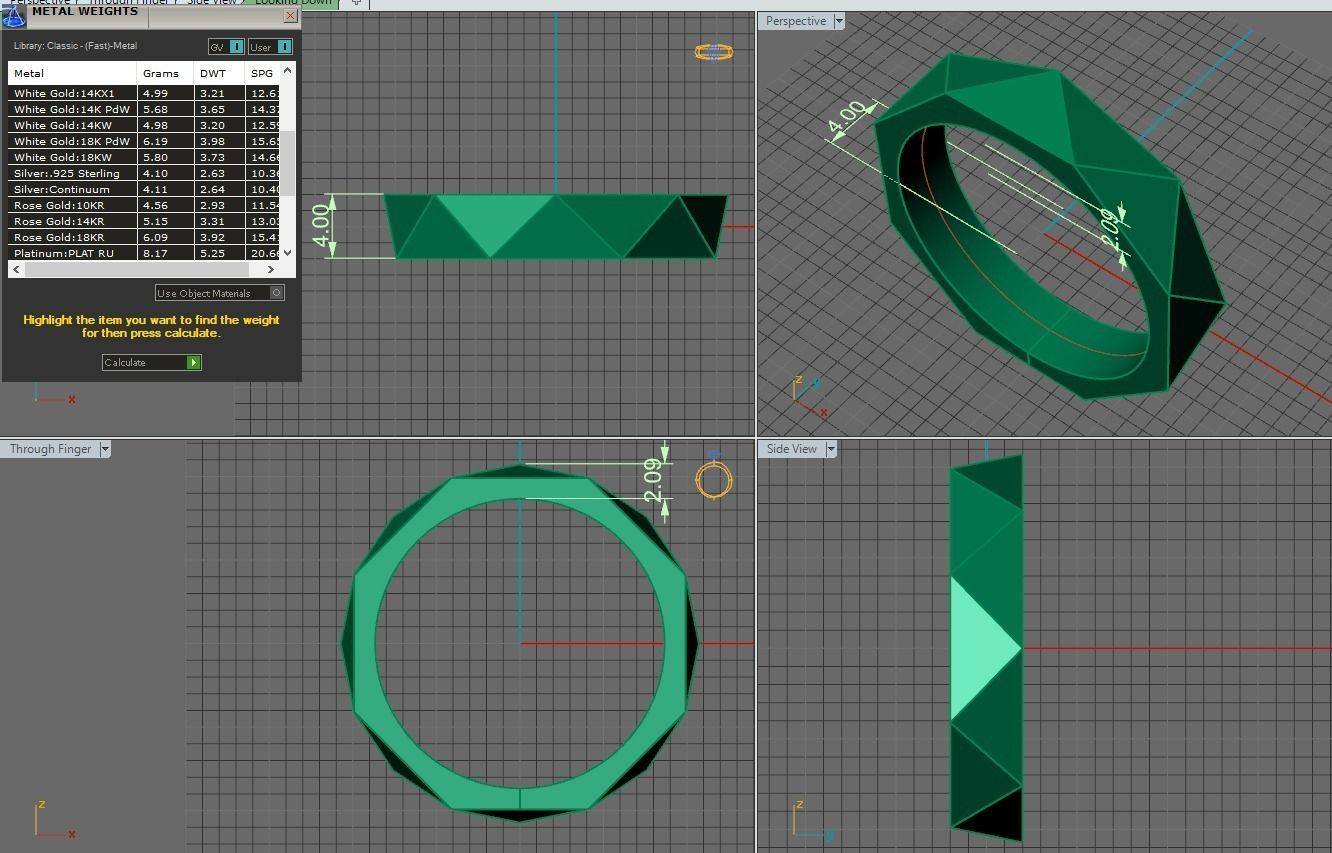
Task: Open the Side View viewport dropdown arrow
Action: (830, 449)
